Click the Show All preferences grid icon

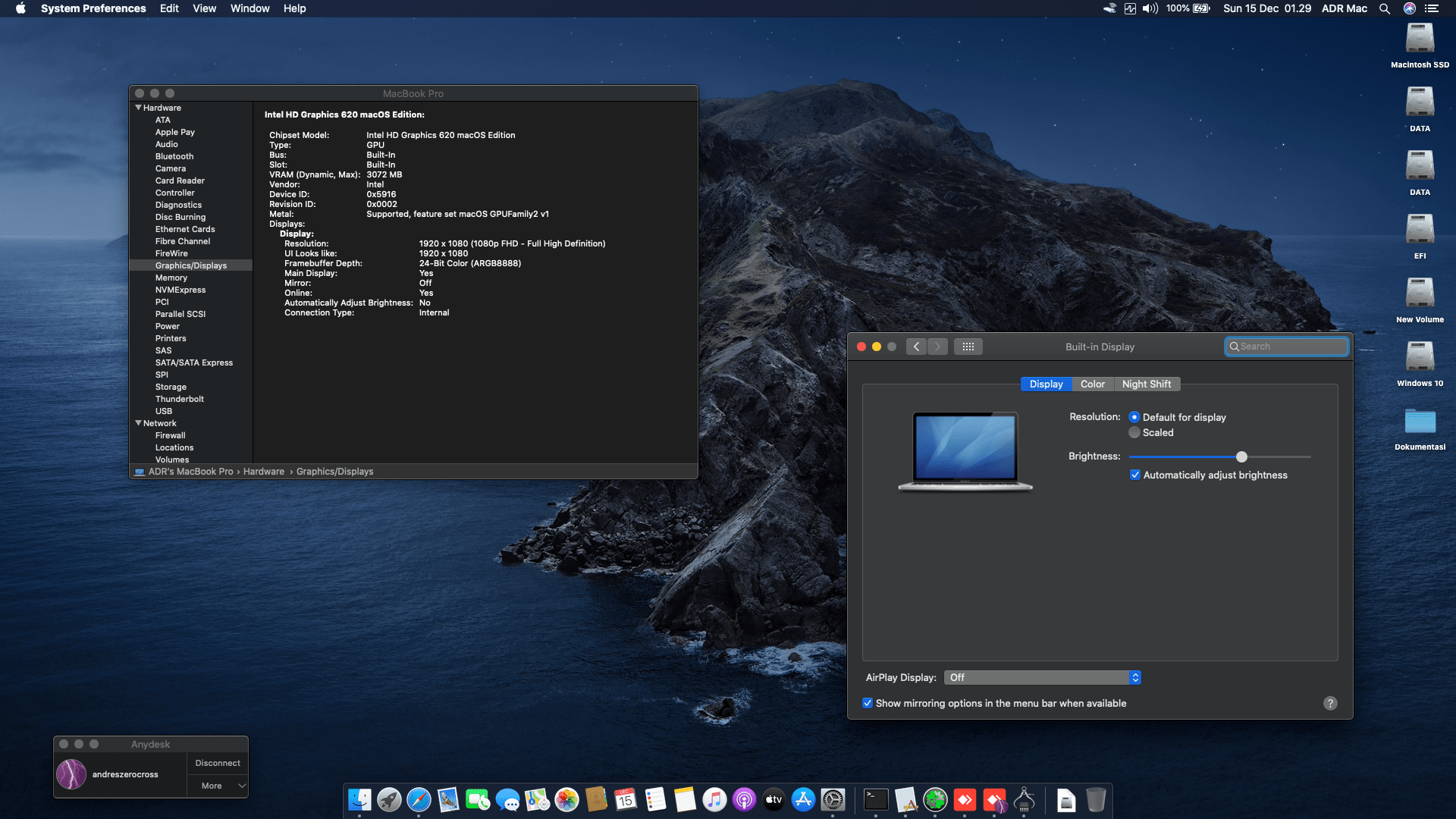click(968, 347)
